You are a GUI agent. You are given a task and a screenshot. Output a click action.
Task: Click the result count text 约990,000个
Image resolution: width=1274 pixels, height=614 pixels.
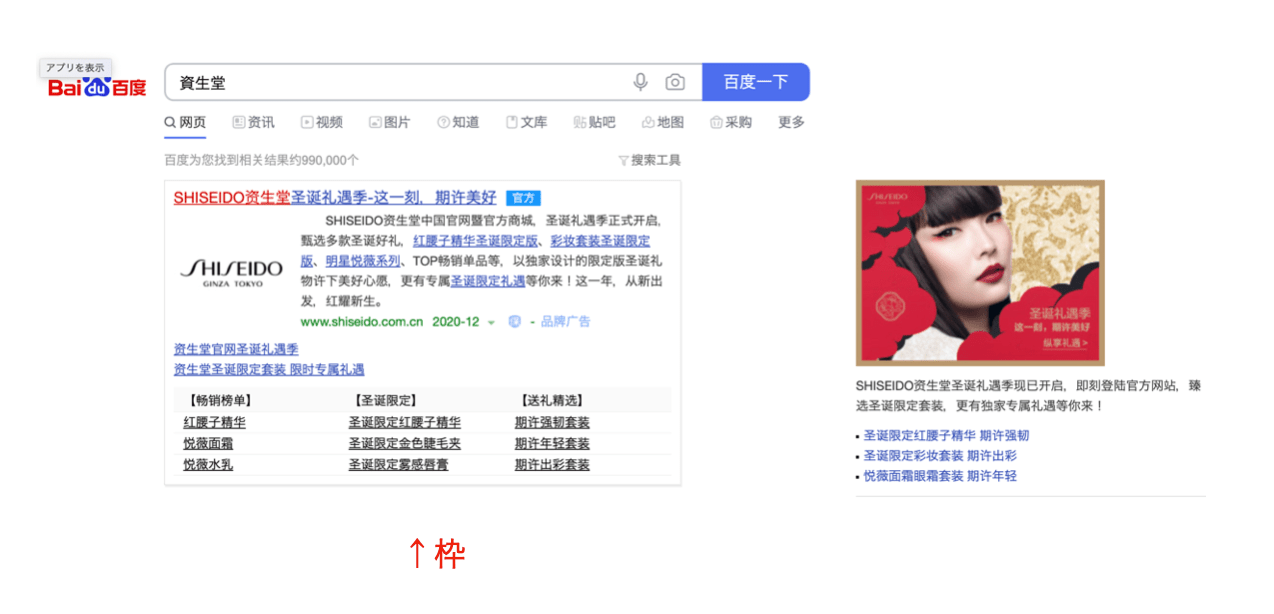coord(323,160)
